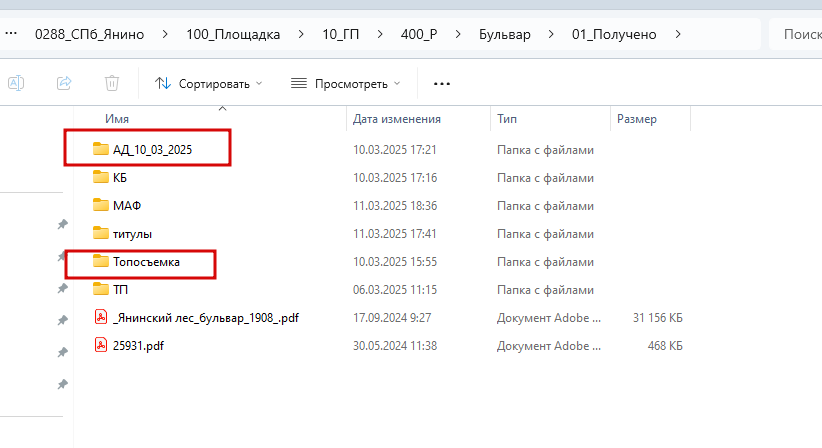The width and height of the screenshot is (822, 448).
Task: Select the Топосъемка folder icon
Action: (101, 261)
